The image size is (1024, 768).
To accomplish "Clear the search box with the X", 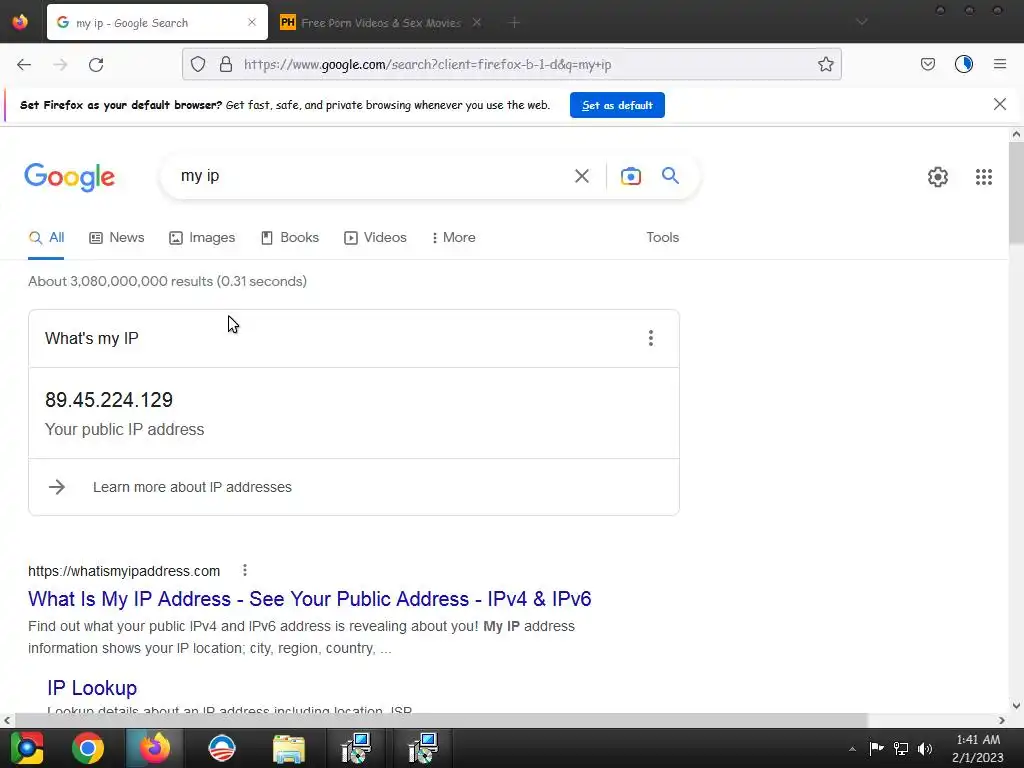I will pos(581,176).
